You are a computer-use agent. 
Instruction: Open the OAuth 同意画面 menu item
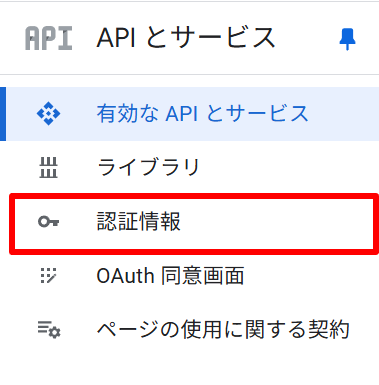[190, 276]
